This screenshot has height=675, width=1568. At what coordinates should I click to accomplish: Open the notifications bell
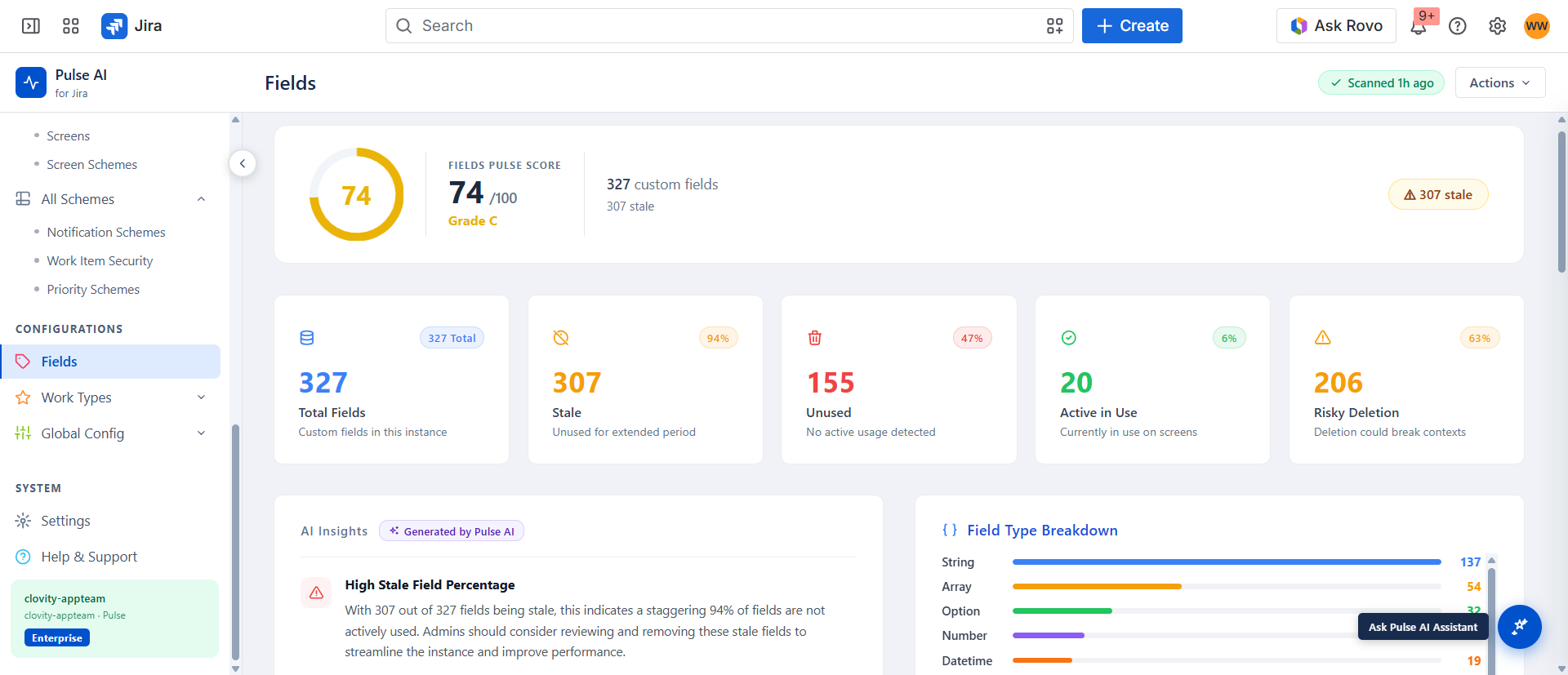pyautogui.click(x=1419, y=26)
